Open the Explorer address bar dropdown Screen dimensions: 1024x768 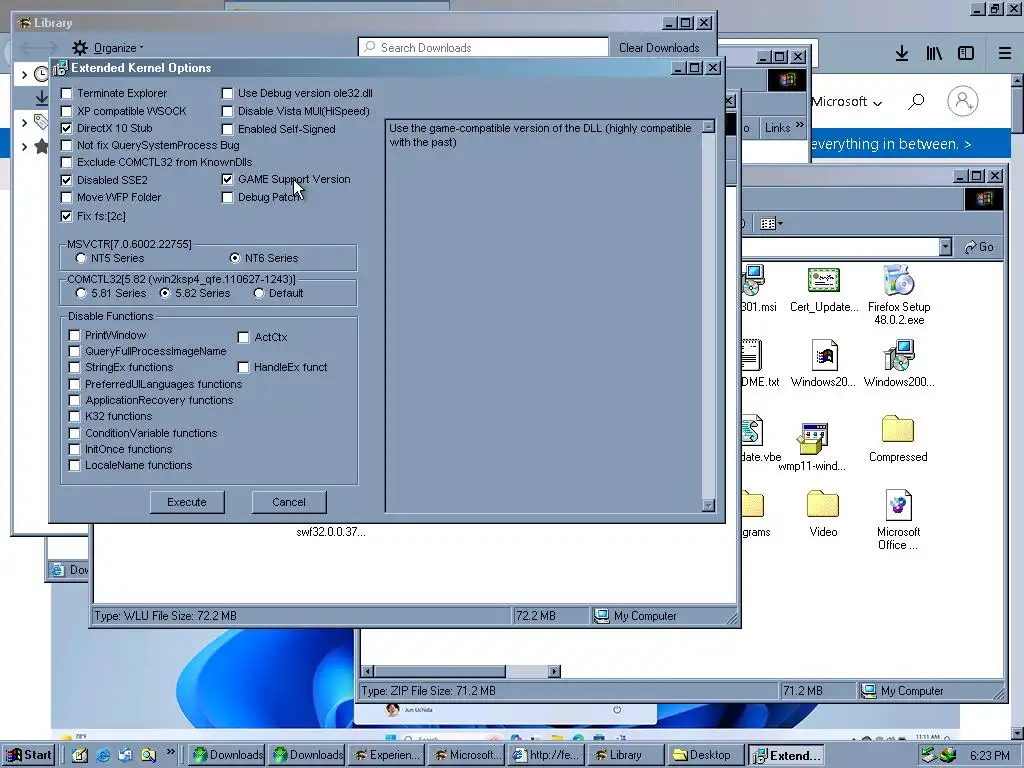[x=946, y=247]
